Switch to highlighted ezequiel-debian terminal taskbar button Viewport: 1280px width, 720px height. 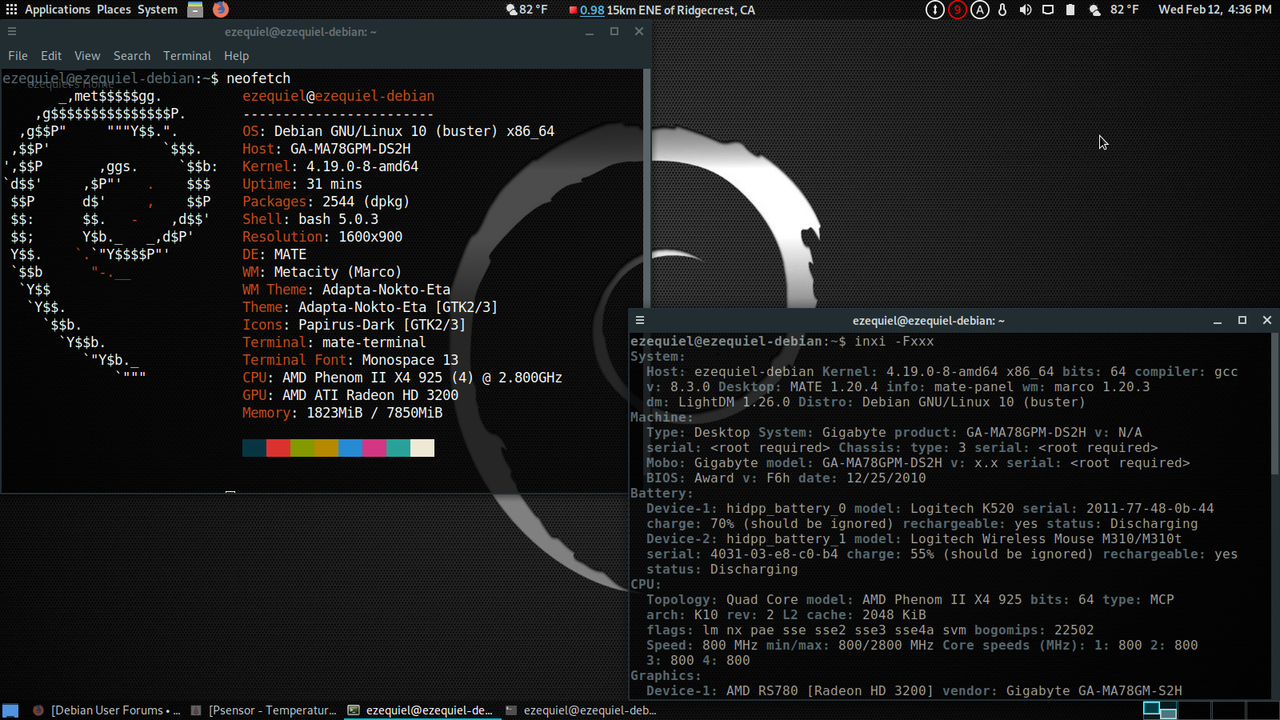pyautogui.click(x=421, y=710)
